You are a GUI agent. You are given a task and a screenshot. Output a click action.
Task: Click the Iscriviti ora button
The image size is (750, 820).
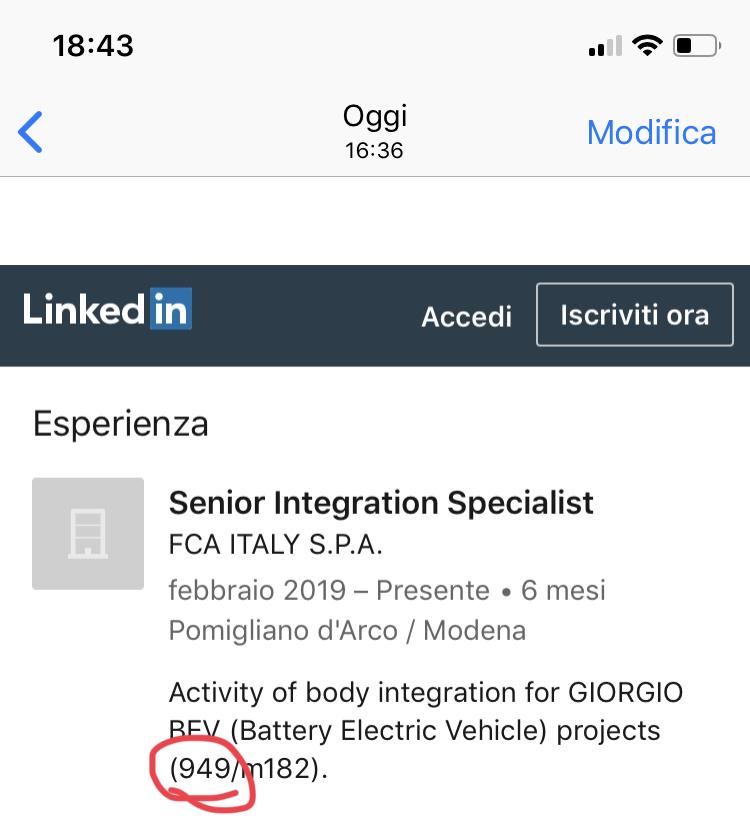click(x=634, y=315)
